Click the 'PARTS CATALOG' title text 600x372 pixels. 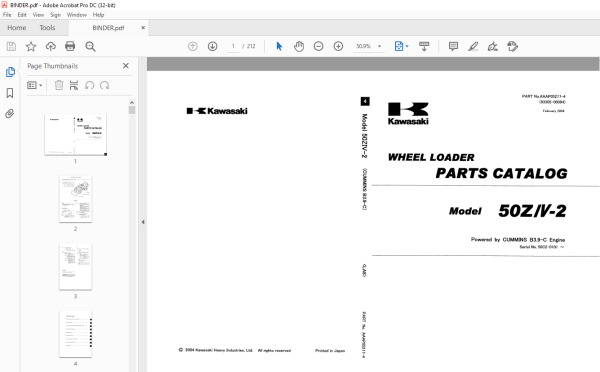click(x=501, y=173)
